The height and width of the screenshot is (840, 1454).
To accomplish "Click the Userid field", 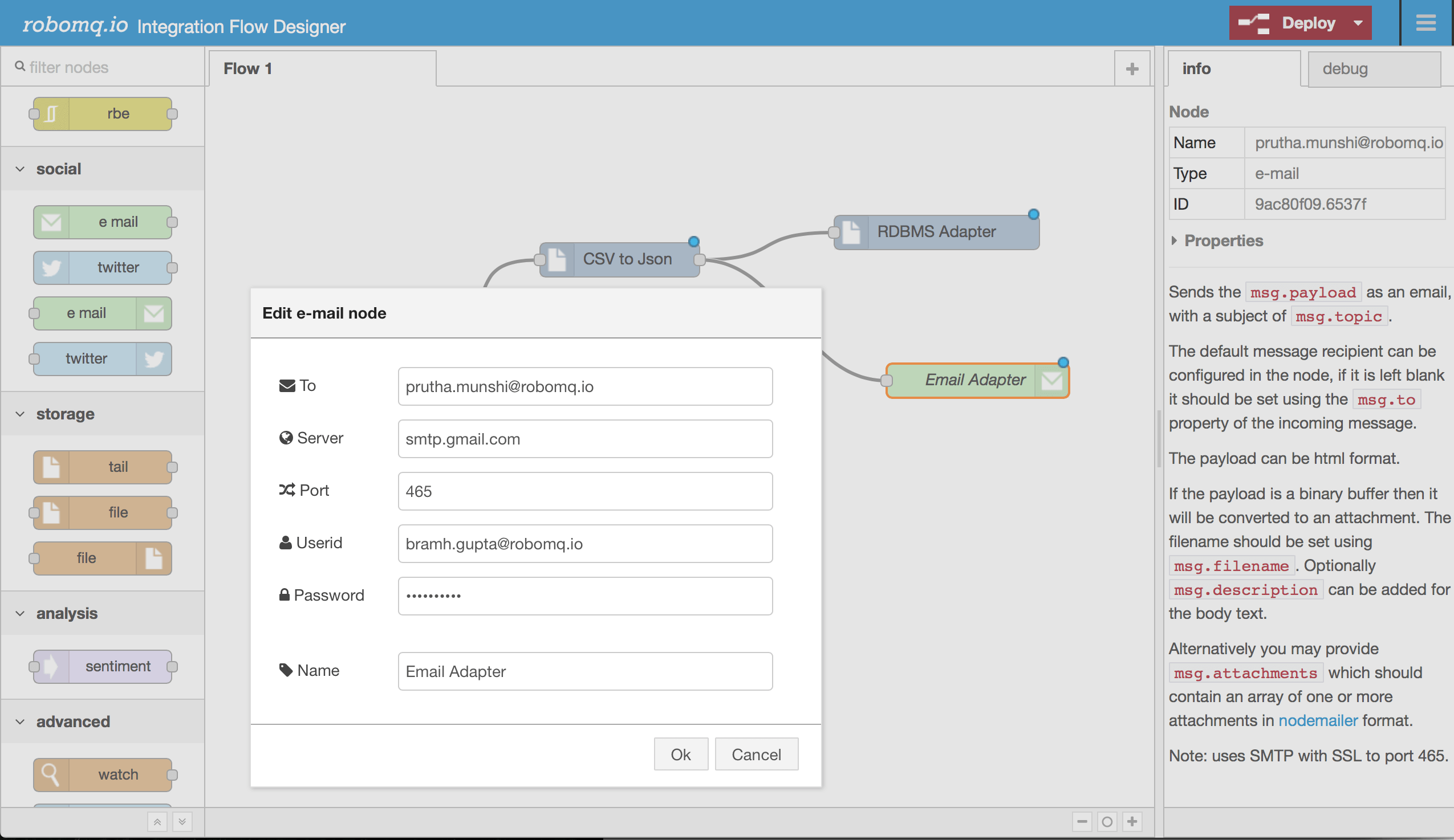I will (585, 544).
